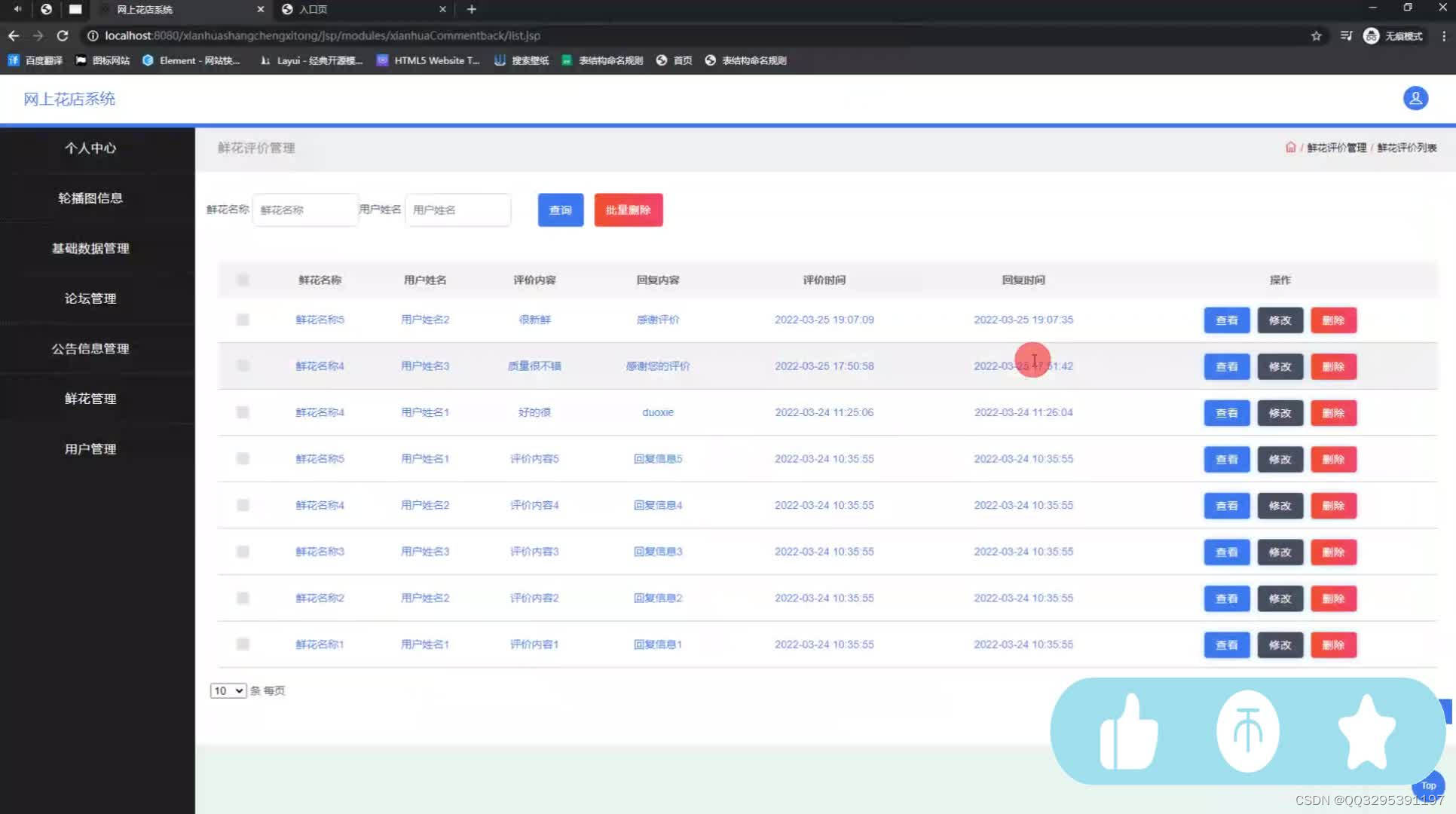Open the browser three-dot menu

click(1443, 35)
